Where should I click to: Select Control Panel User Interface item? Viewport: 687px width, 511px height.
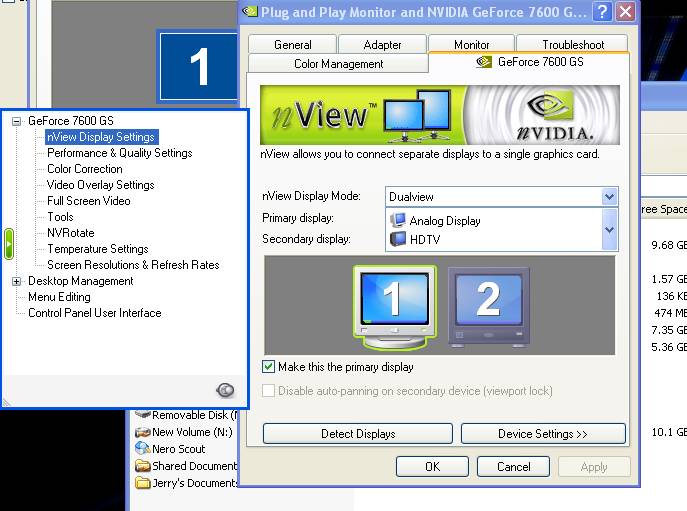pyautogui.click(x=95, y=313)
